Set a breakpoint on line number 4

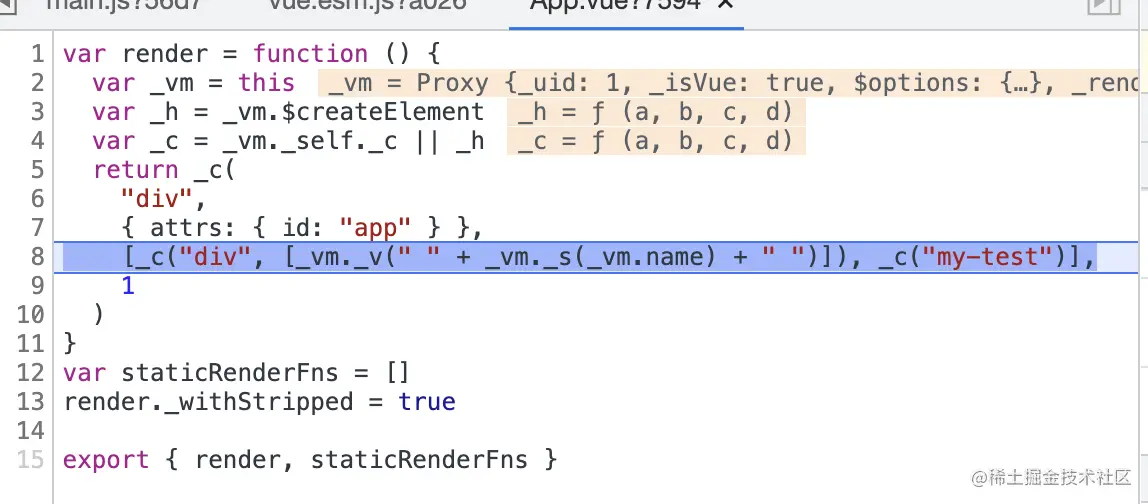(x=37, y=141)
